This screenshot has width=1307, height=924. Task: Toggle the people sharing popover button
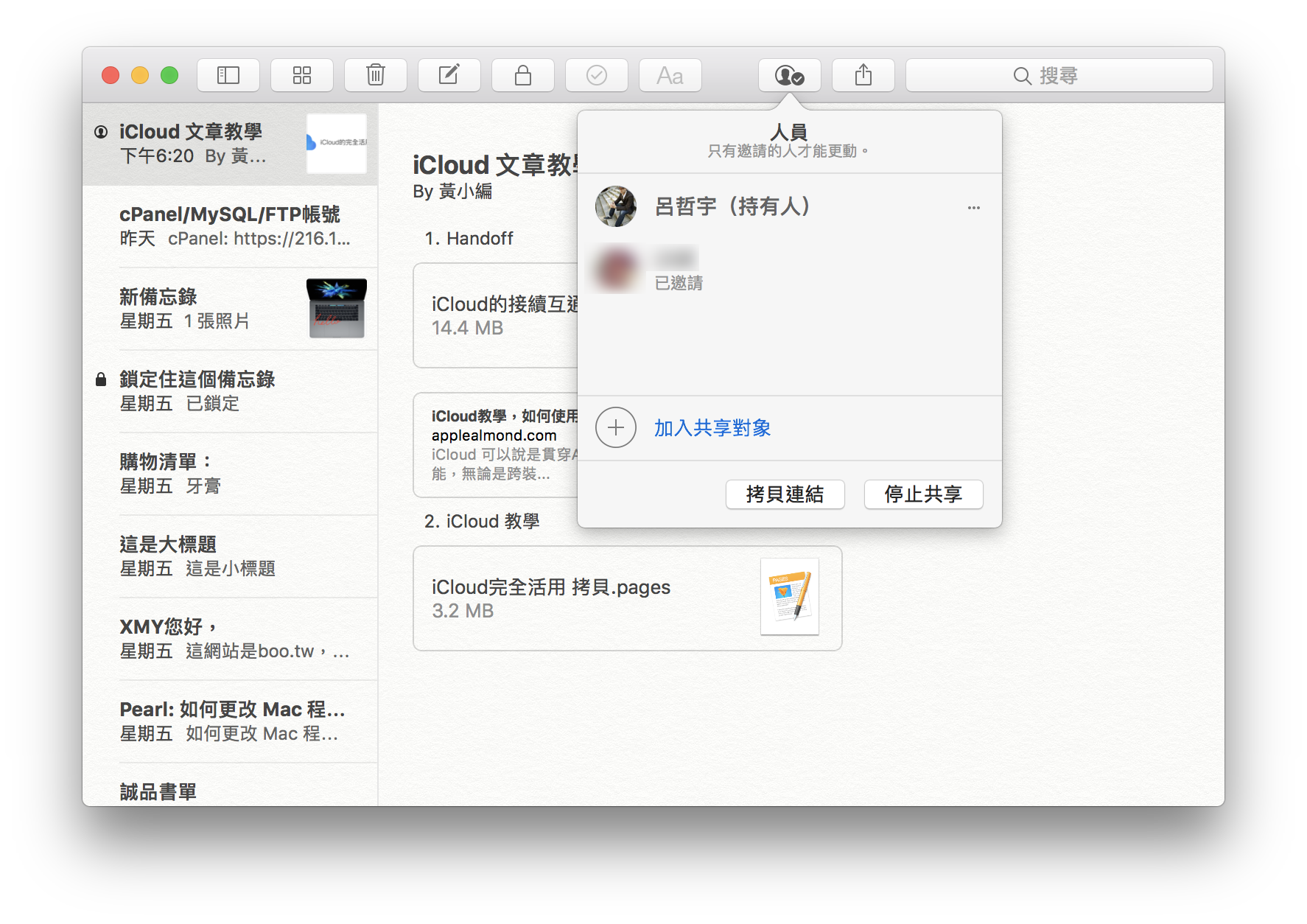tap(790, 75)
